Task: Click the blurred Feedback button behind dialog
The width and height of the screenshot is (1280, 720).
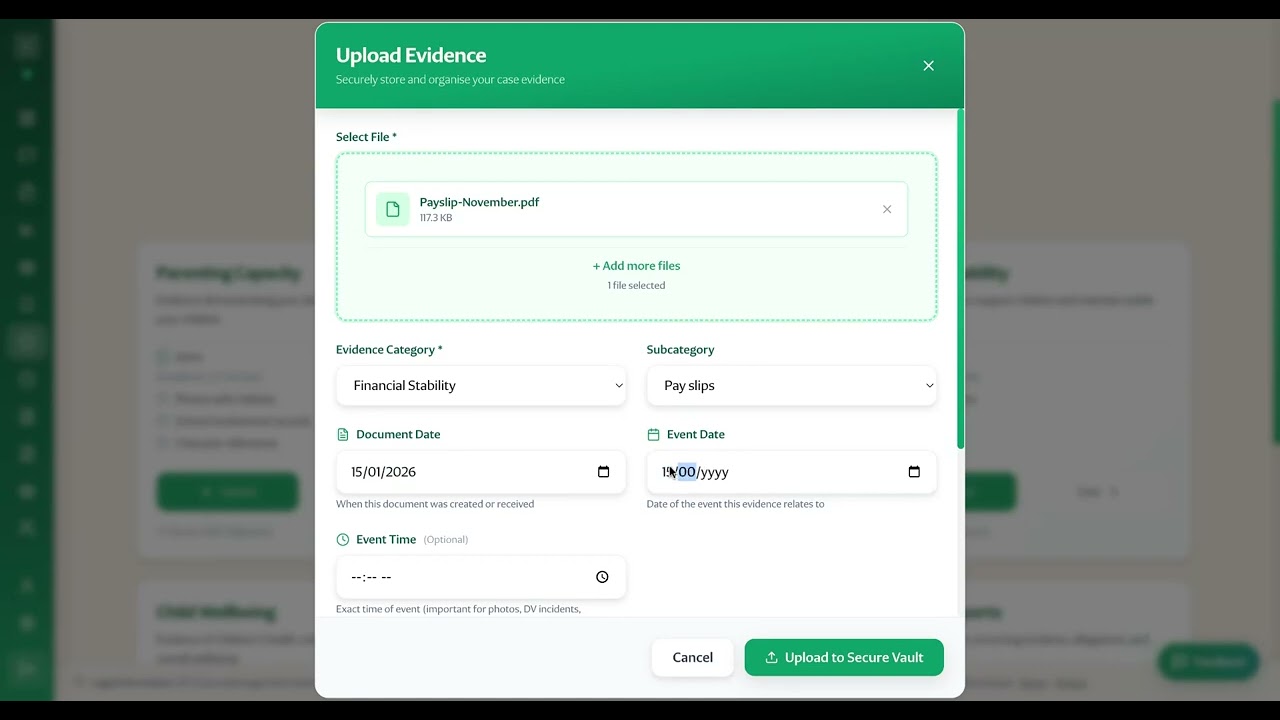Action: 1208,661
